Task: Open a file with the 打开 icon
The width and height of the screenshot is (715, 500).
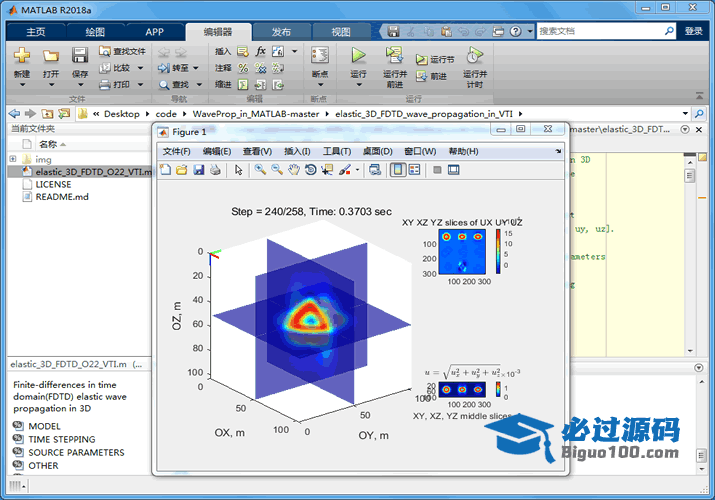Action: coord(51,56)
